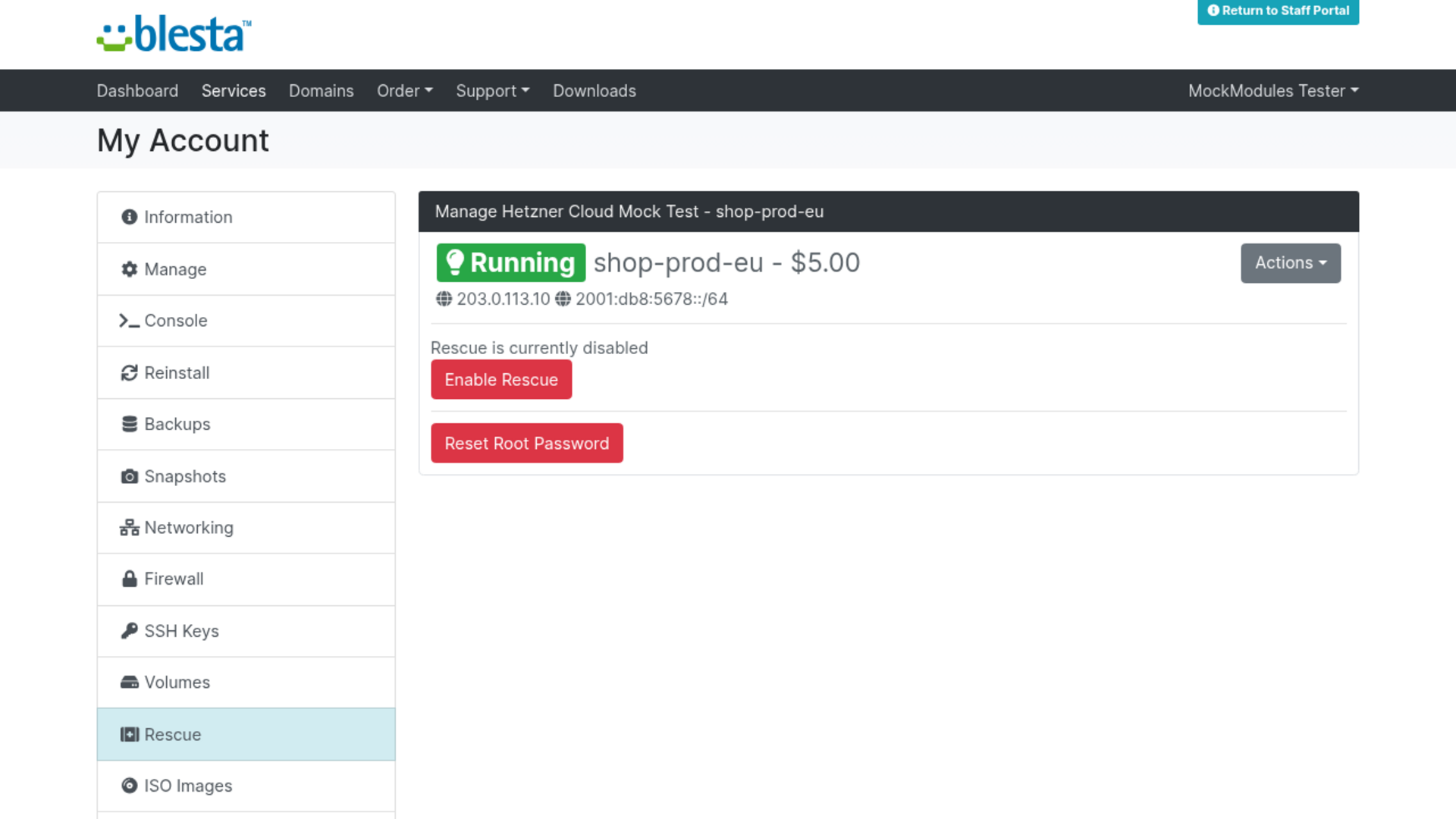The image size is (1456, 819).
Task: Click the Snapshots camera icon
Action: pyautogui.click(x=130, y=476)
